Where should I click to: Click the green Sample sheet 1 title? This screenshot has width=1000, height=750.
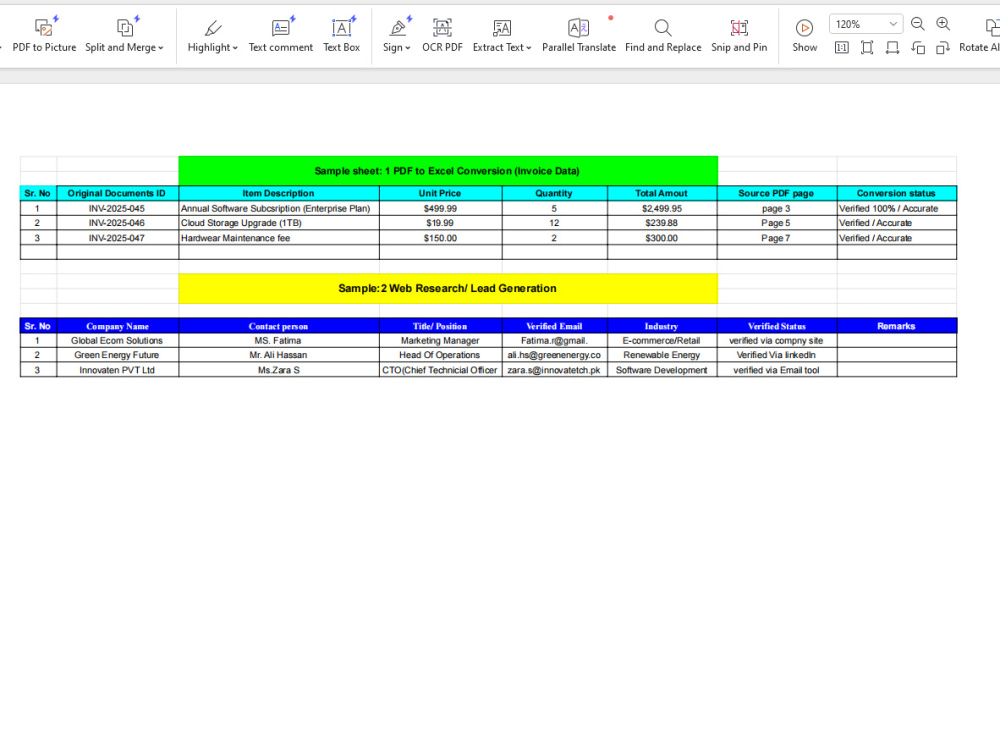click(448, 171)
